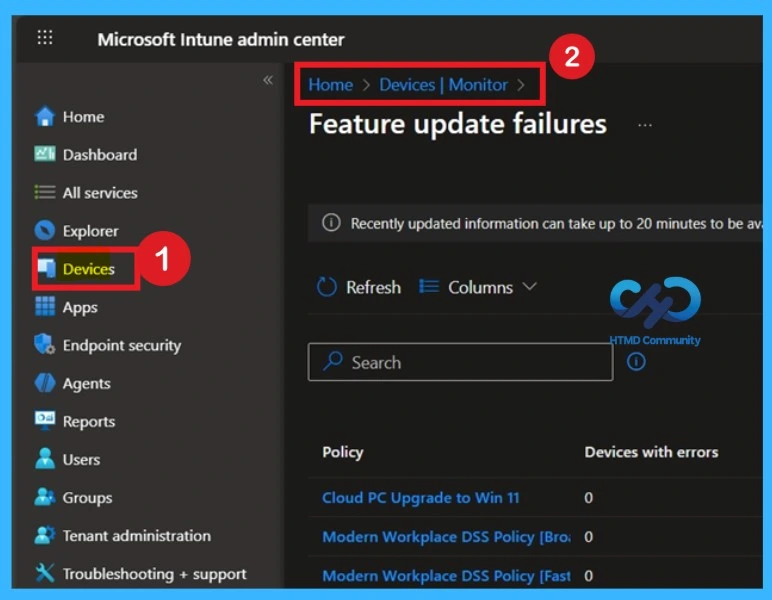
Task: Open Cloud PC Upgrade to Win 11 policy
Action: point(420,498)
